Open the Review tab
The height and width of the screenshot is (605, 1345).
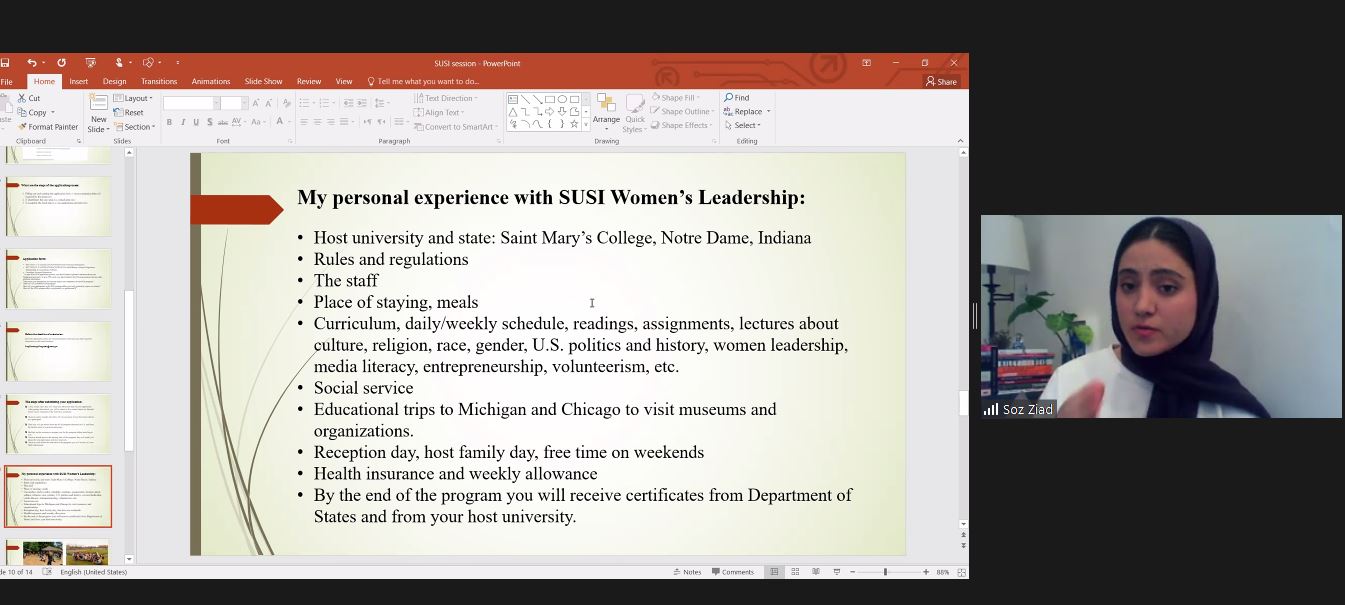coord(309,81)
